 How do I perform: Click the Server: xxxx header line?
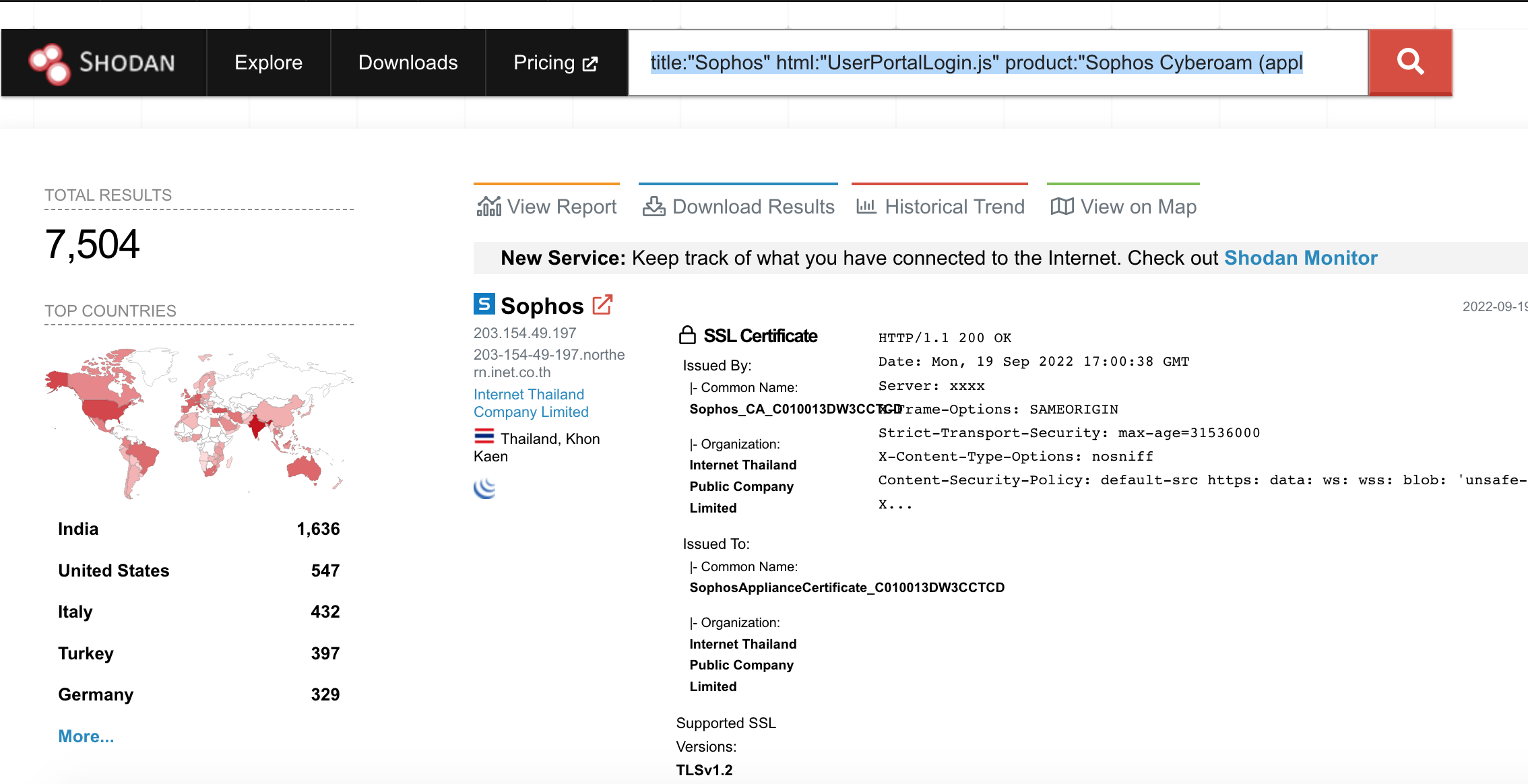pyautogui.click(x=931, y=385)
